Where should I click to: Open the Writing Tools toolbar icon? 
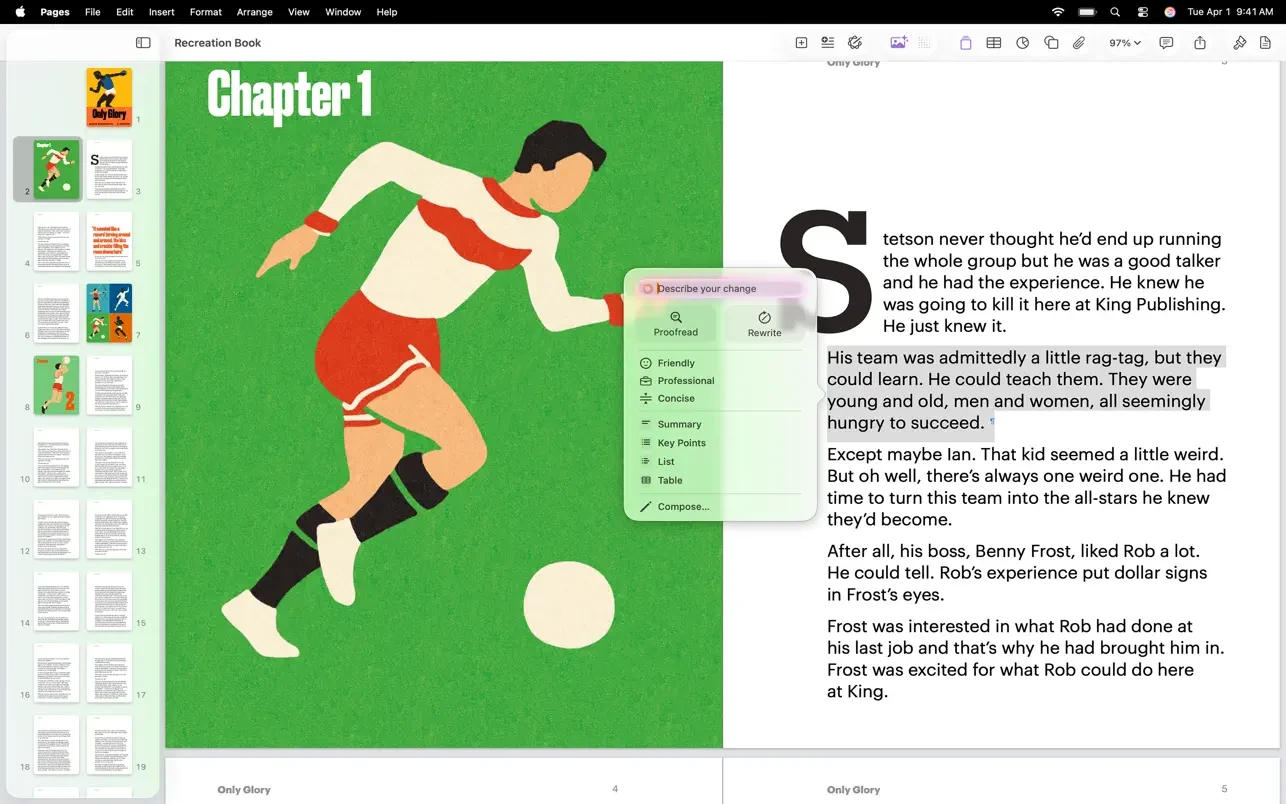tap(855, 43)
